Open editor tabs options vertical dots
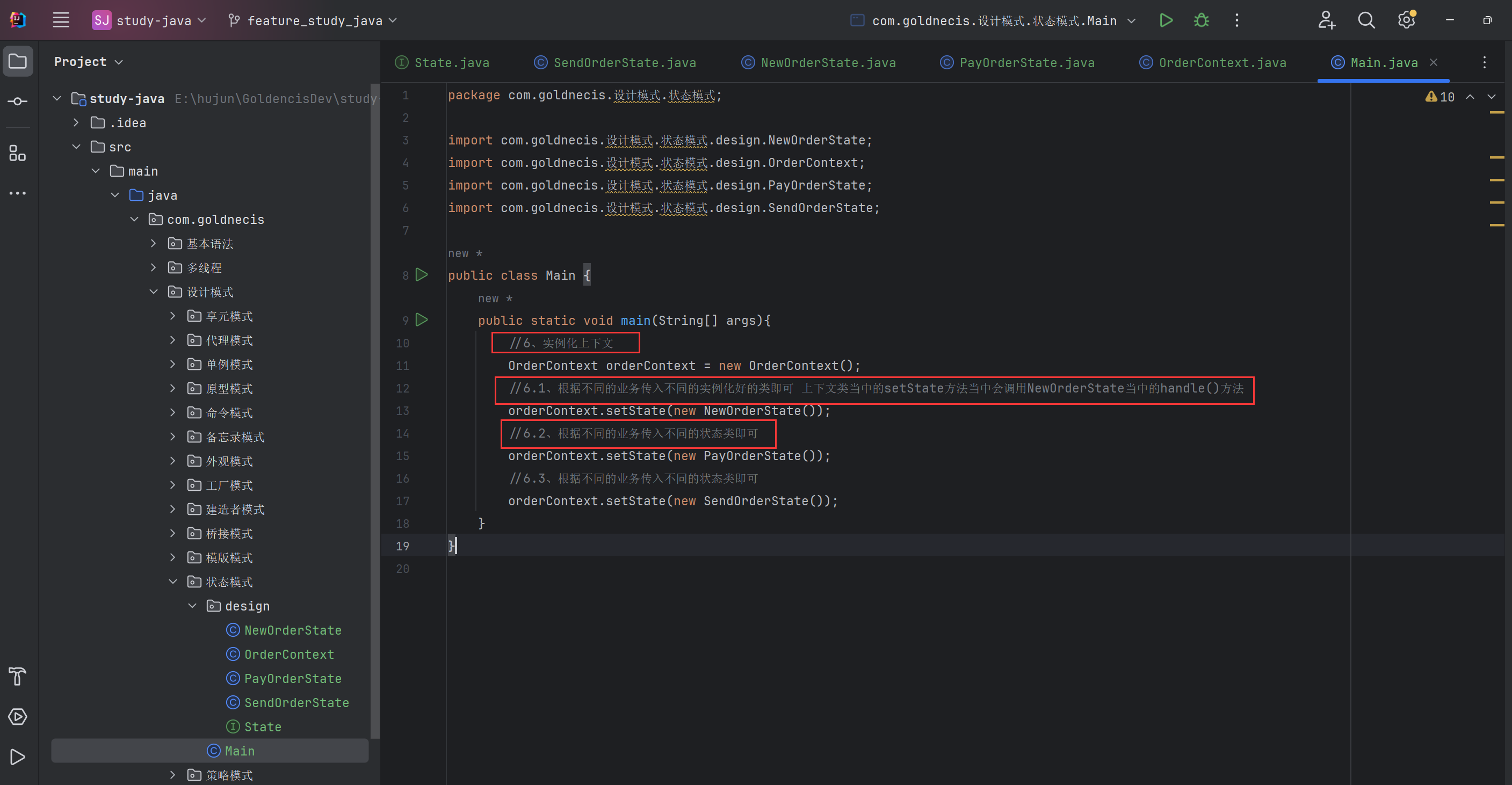This screenshot has height=785, width=1512. pos(1485,62)
